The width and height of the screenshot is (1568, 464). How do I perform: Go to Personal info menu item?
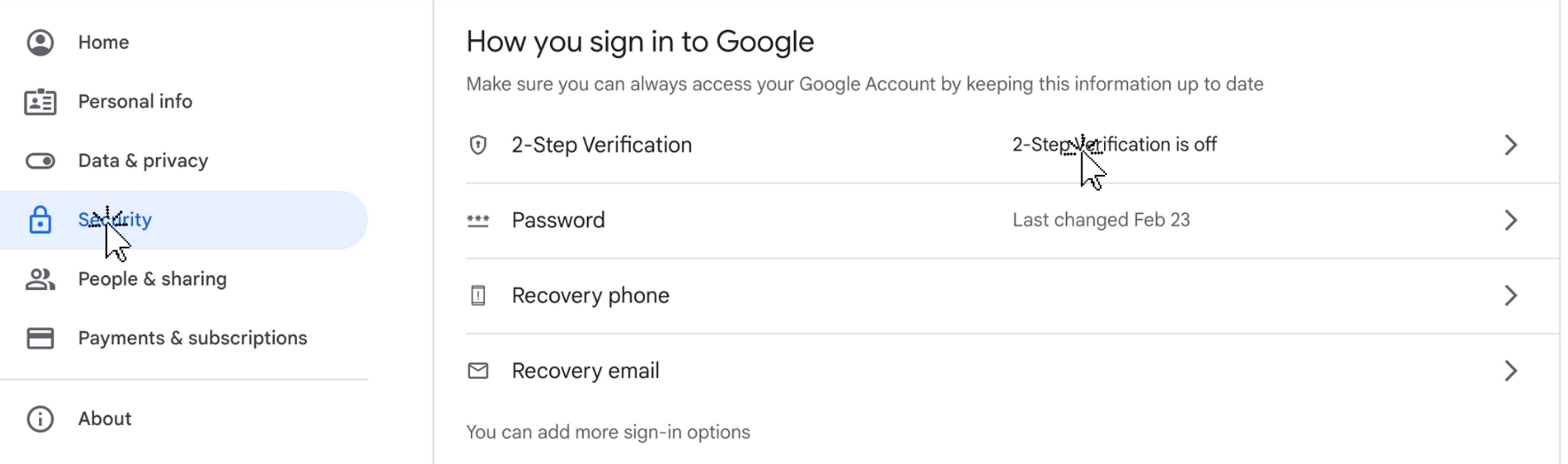pyautogui.click(x=135, y=102)
